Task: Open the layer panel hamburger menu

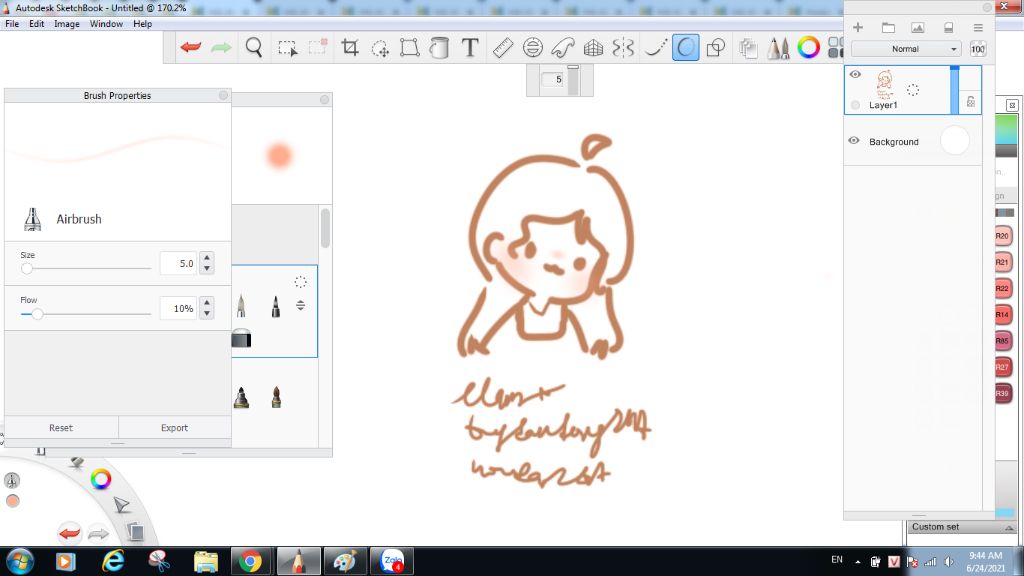Action: tap(978, 27)
